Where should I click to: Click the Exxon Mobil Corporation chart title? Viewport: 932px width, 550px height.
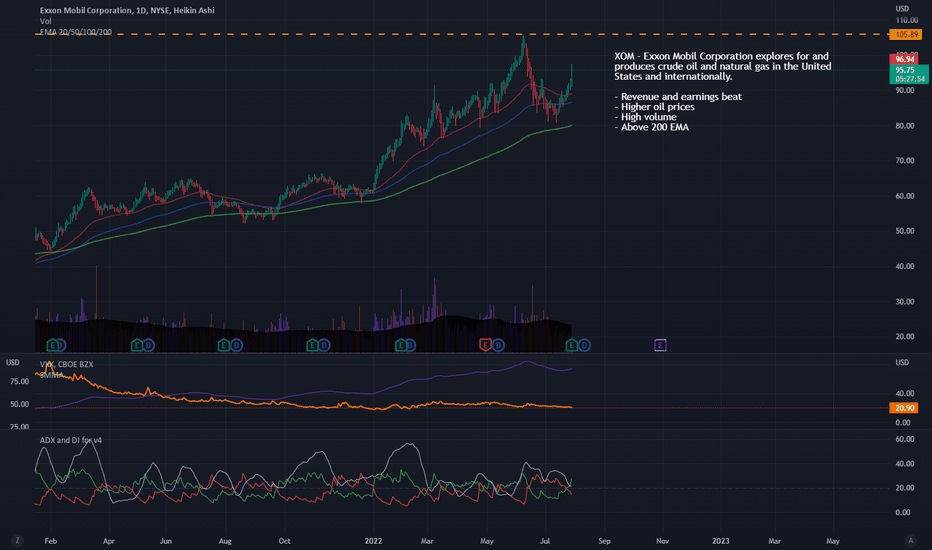127,10
